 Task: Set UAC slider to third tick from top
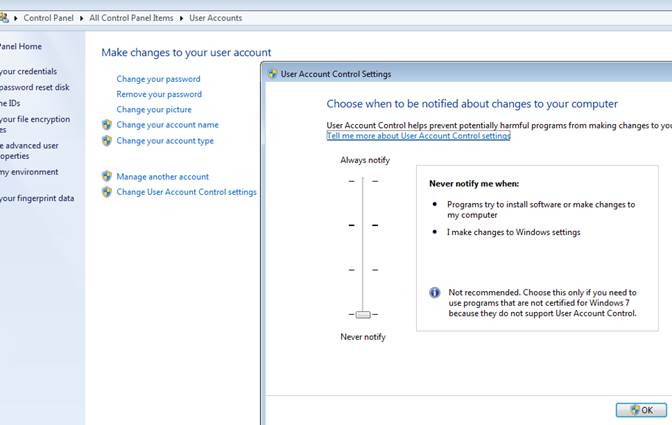click(x=363, y=270)
